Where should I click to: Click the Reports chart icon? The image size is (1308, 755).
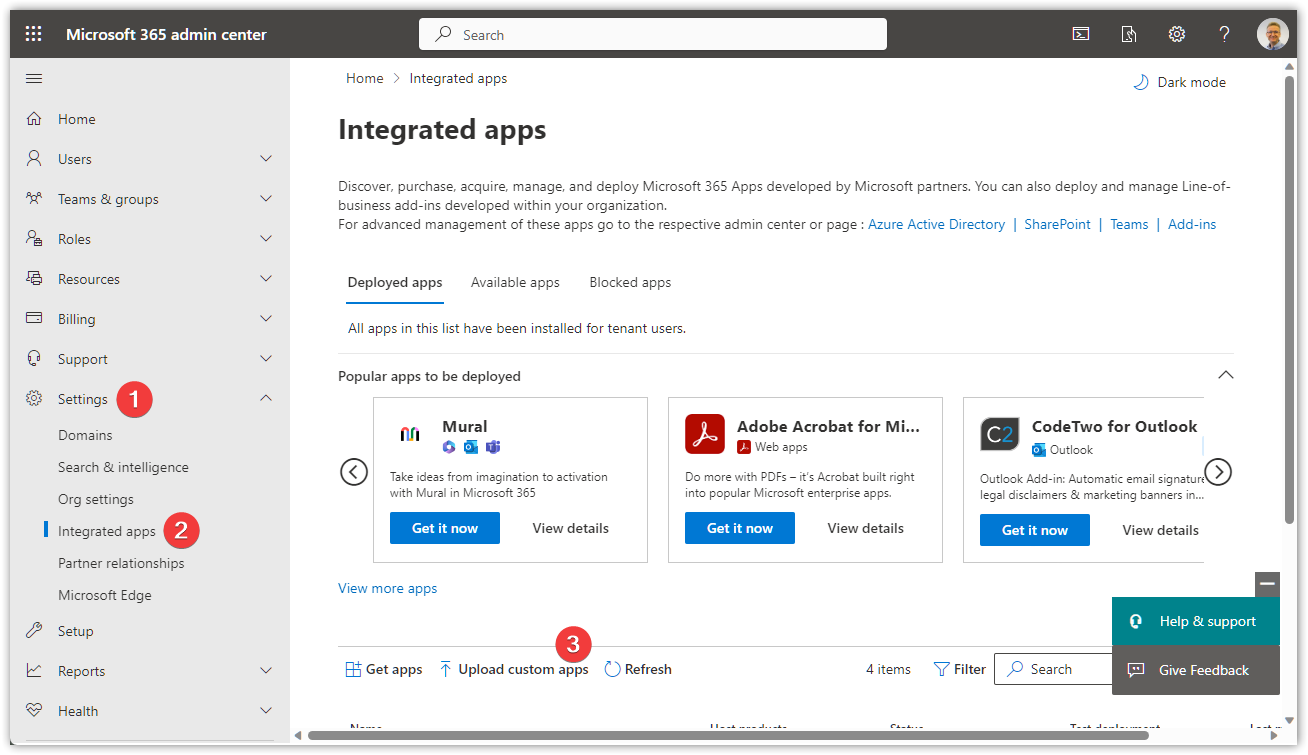click(34, 670)
